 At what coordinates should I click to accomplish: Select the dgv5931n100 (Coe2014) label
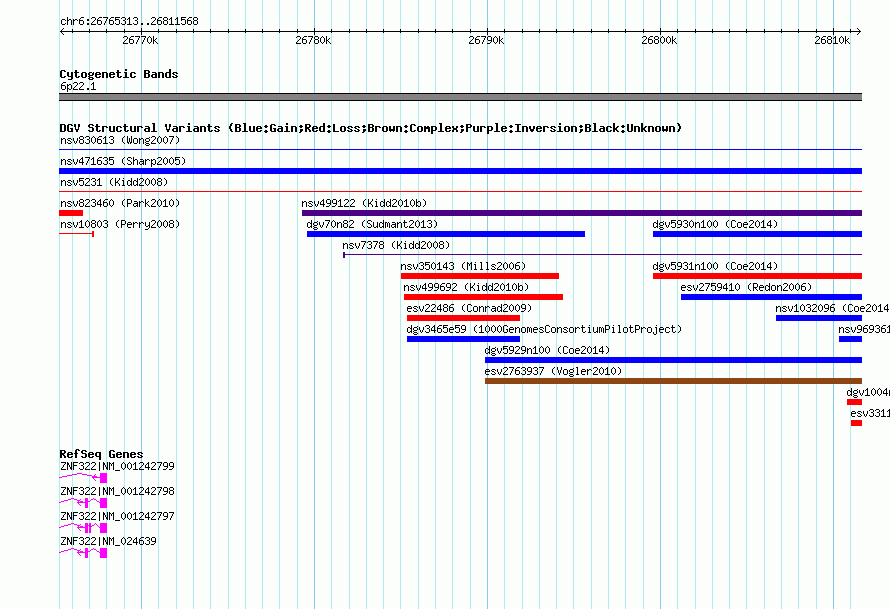715,266
